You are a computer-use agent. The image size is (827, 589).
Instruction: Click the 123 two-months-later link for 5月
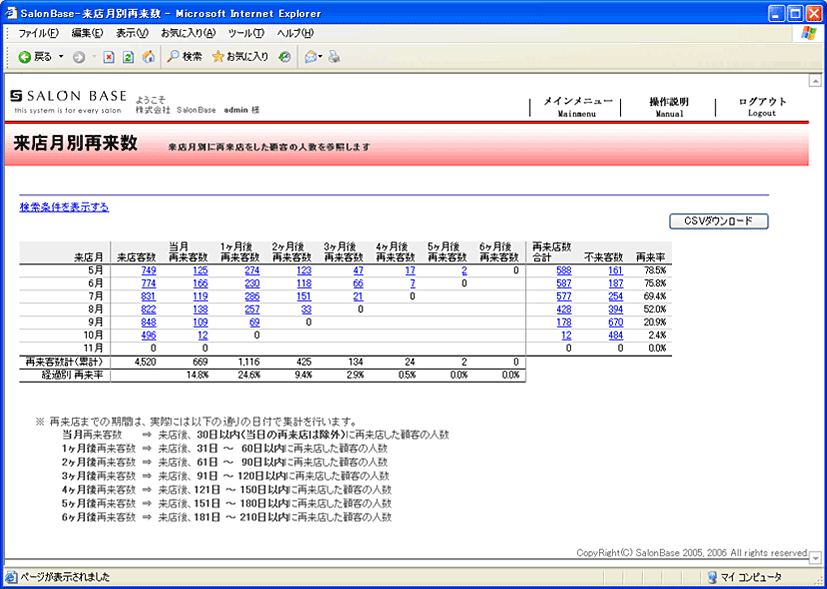(x=304, y=271)
